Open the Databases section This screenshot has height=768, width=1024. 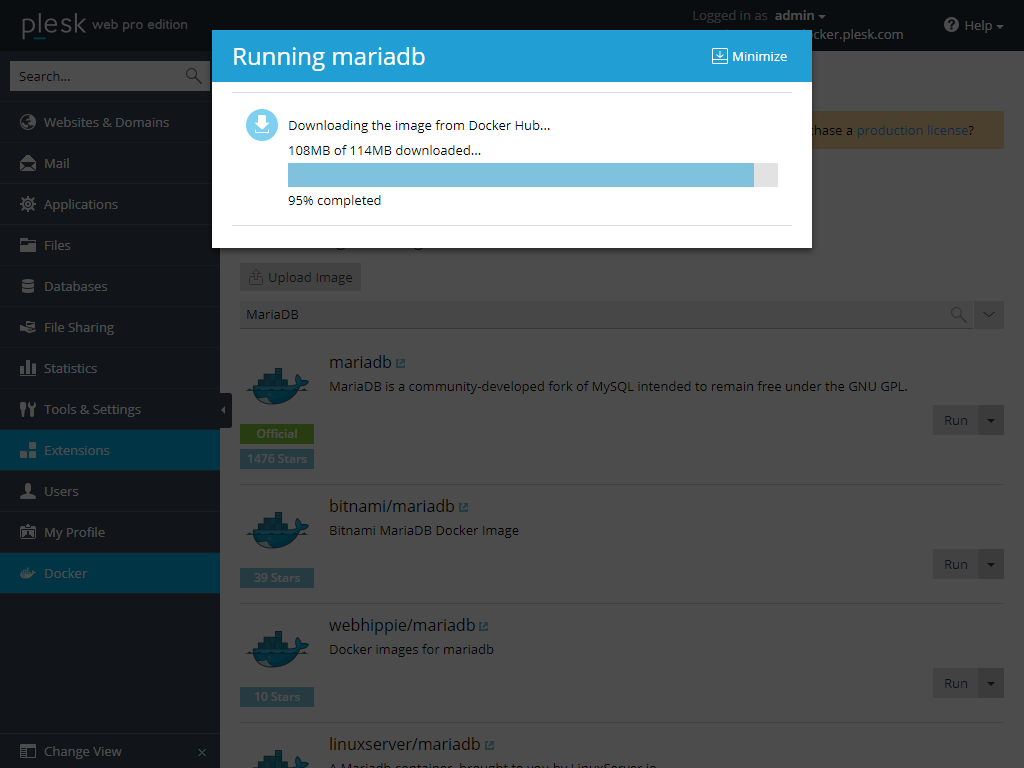pyautogui.click(x=110, y=286)
